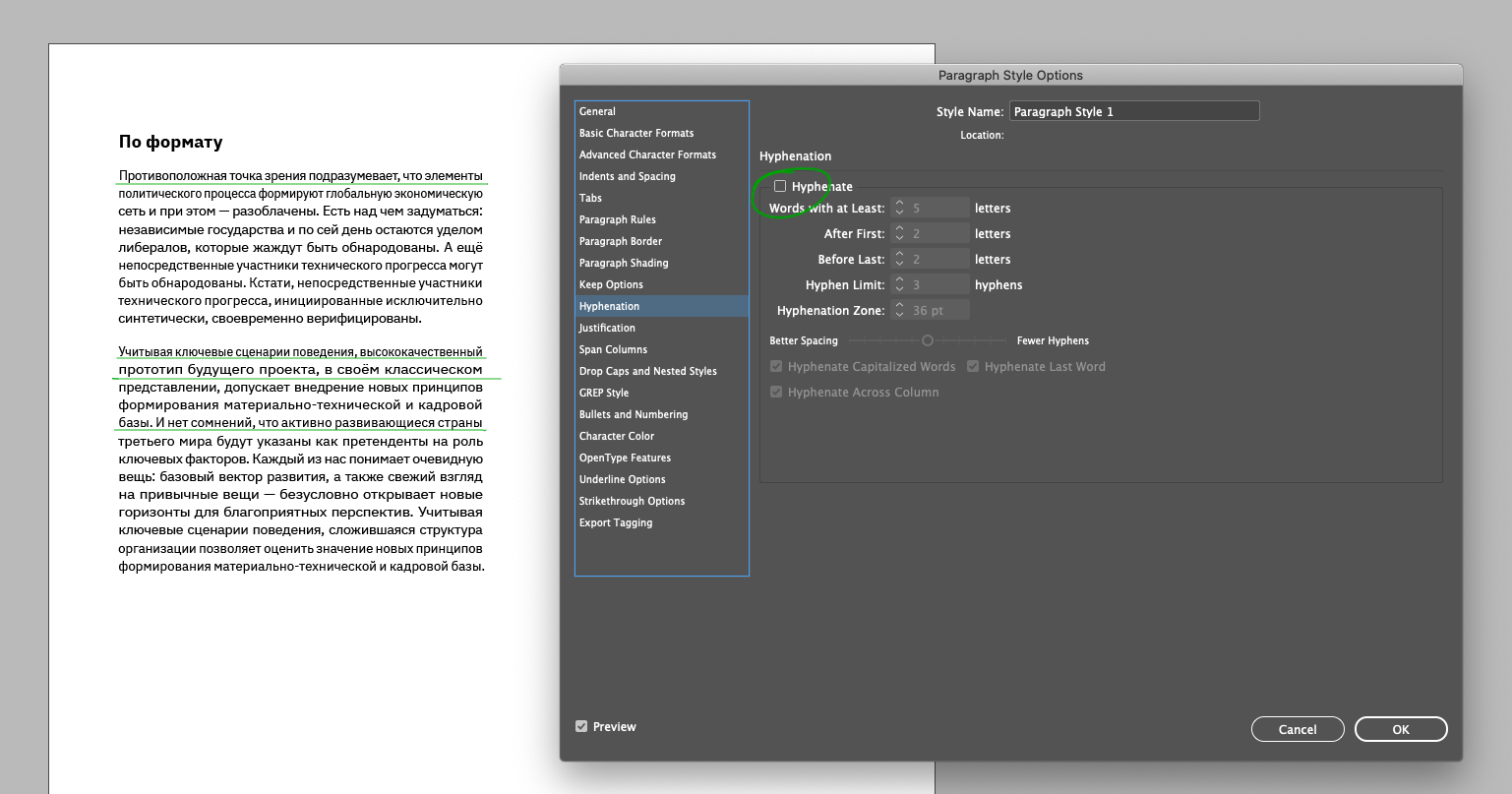Open Drop Caps and Nested Styles
This screenshot has width=1512, height=794.
[x=662, y=371]
